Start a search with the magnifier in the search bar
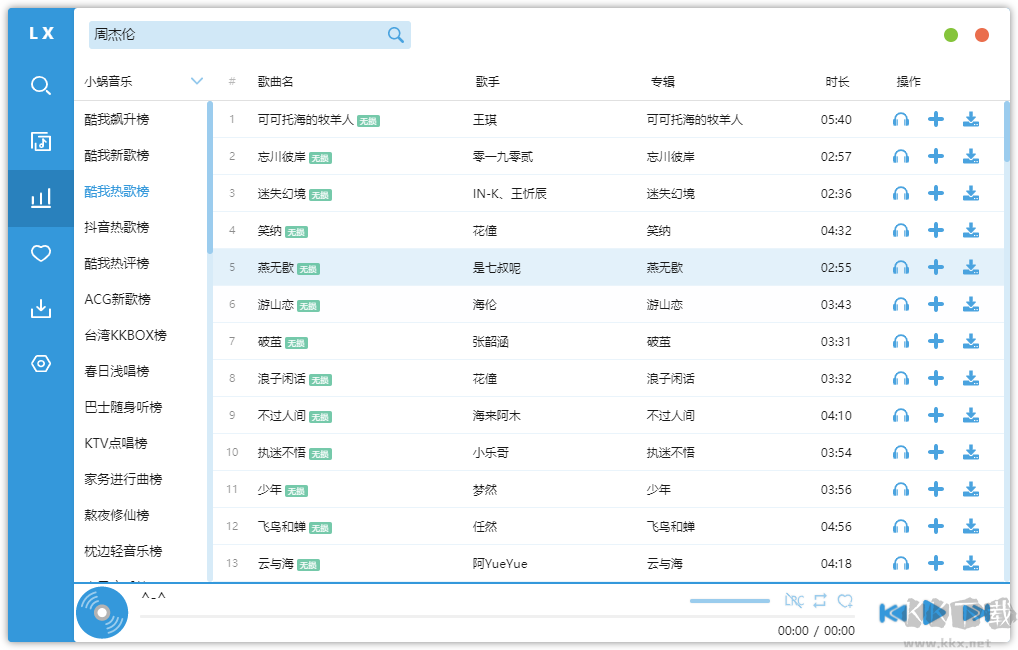 click(395, 34)
